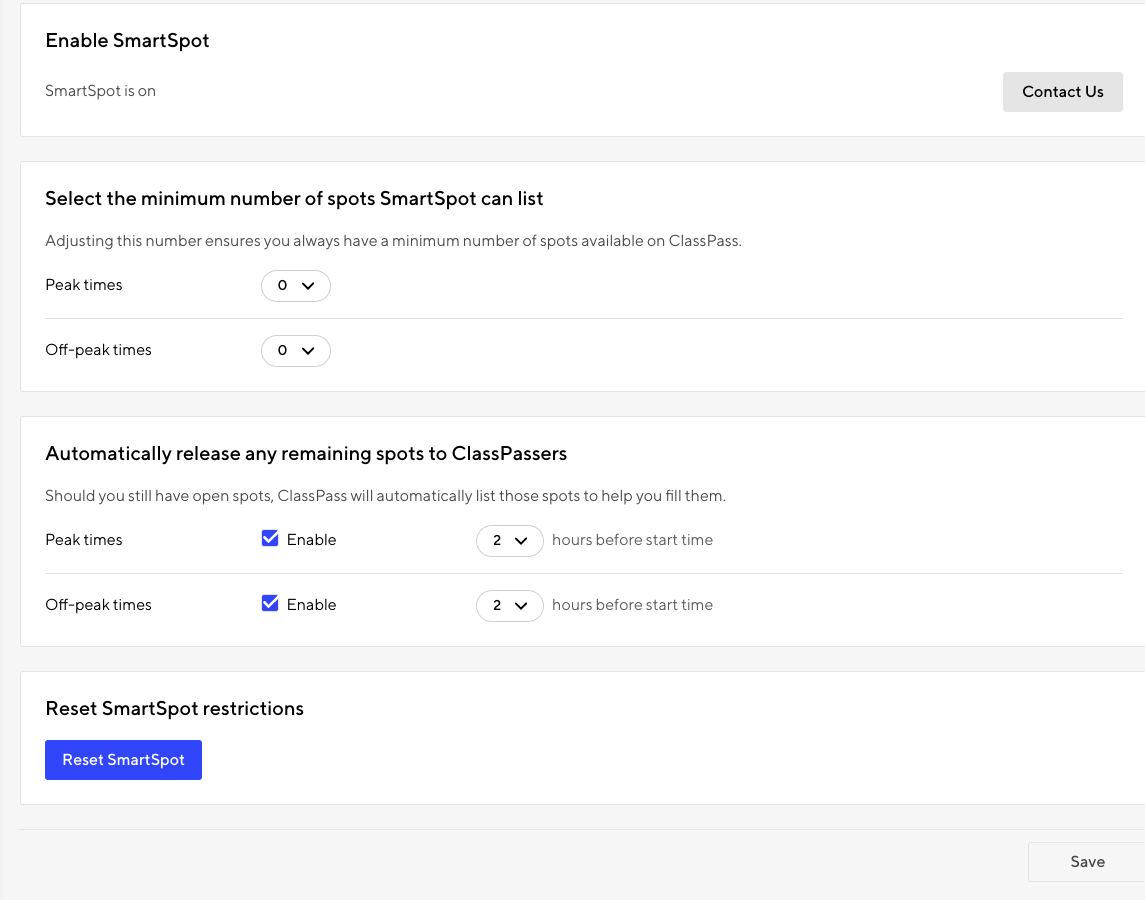Expand Peak times hours before start dropdown
This screenshot has height=900, width=1145.
coord(509,541)
